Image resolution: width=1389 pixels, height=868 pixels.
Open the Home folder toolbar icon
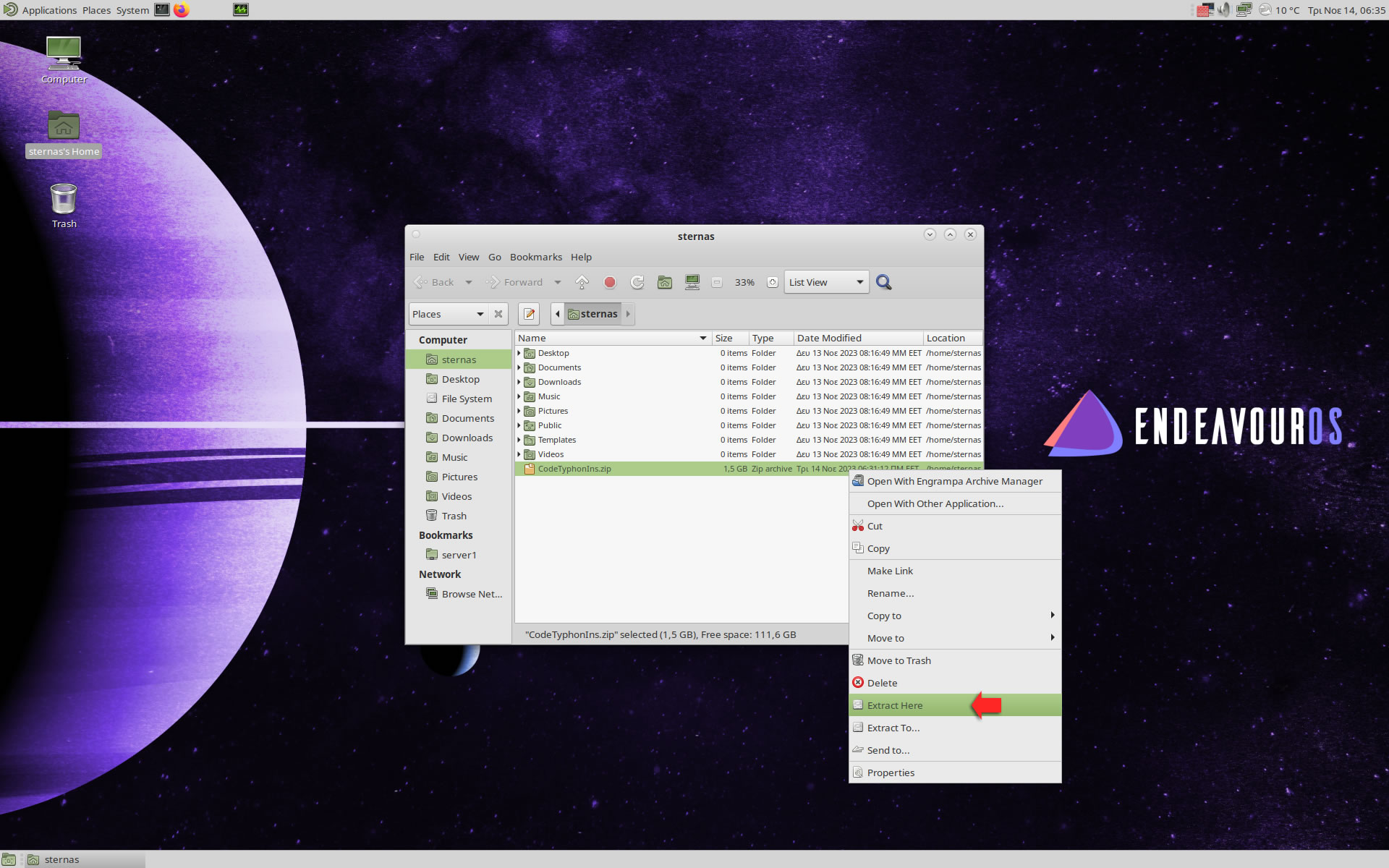tap(665, 282)
